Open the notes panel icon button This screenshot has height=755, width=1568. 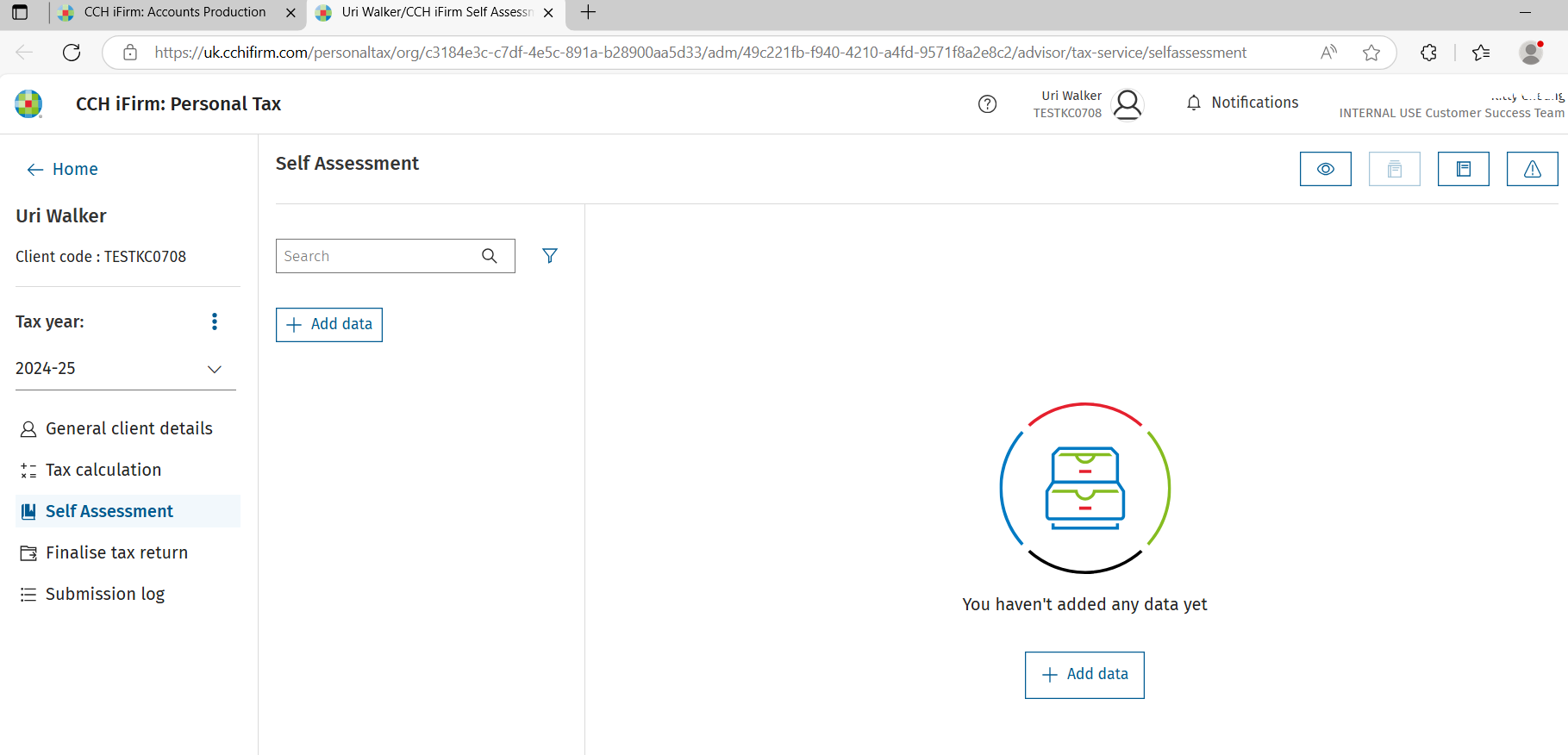pos(1463,169)
